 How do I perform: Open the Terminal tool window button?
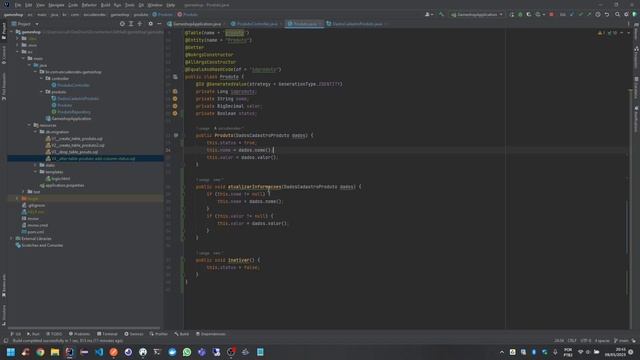(x=107, y=334)
